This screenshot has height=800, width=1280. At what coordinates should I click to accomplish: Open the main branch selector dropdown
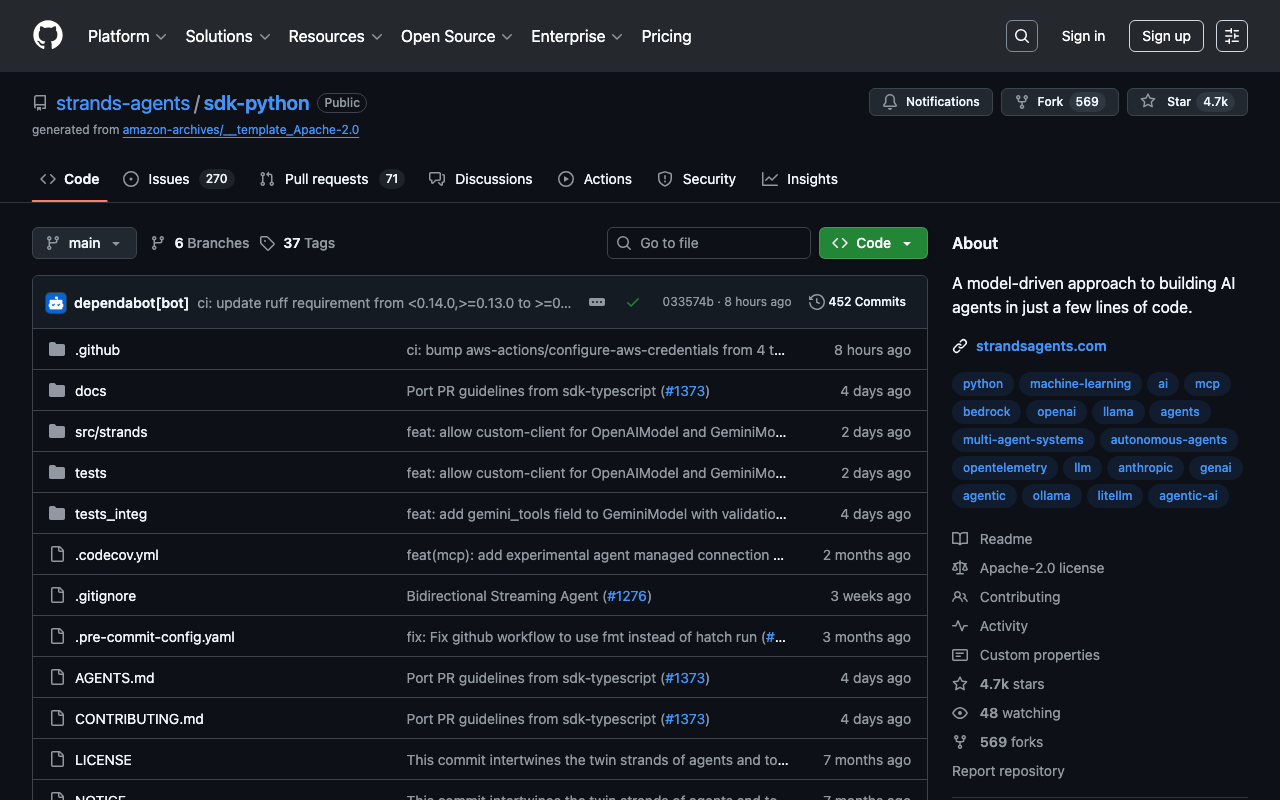(x=84, y=243)
